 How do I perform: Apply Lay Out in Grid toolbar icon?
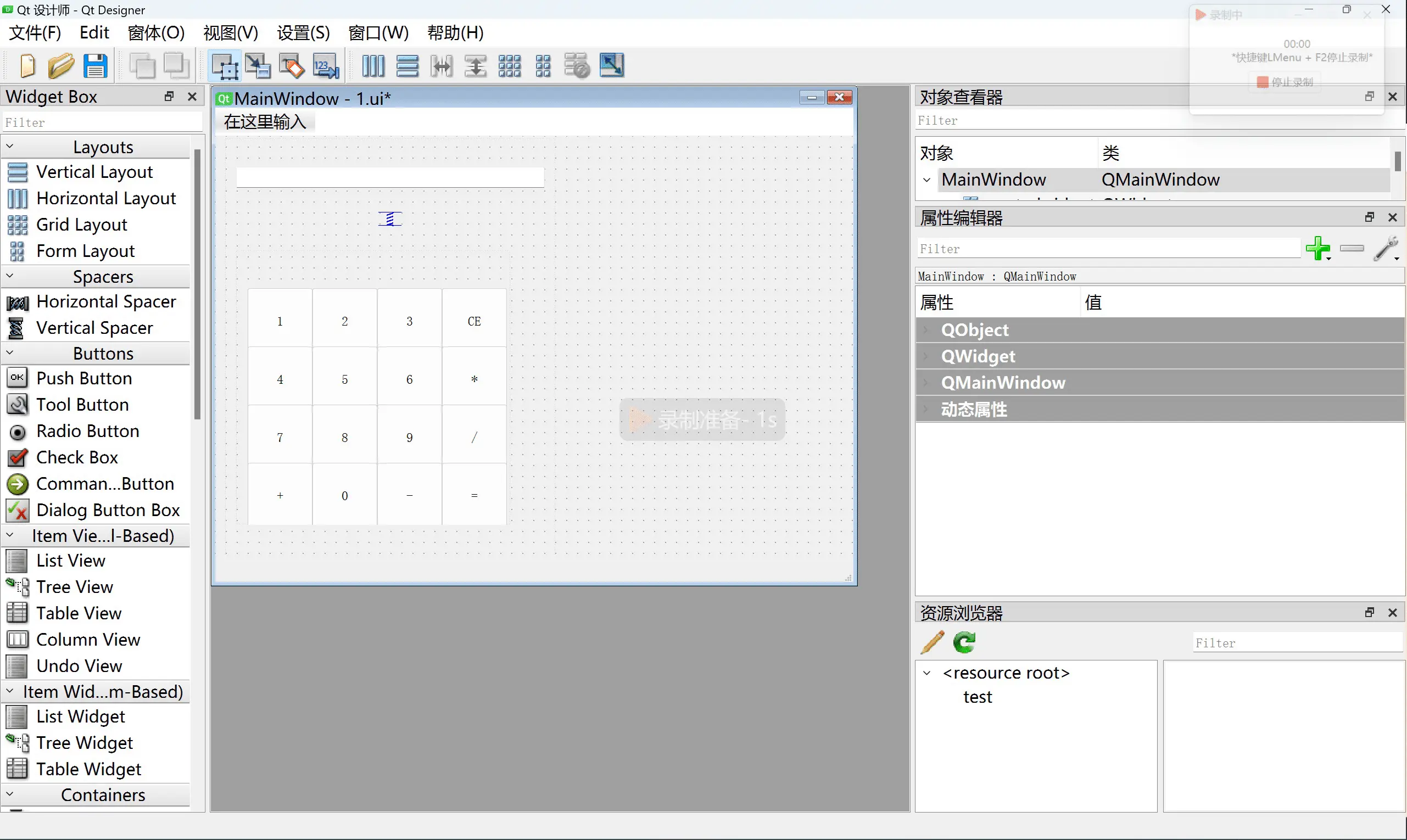point(509,66)
